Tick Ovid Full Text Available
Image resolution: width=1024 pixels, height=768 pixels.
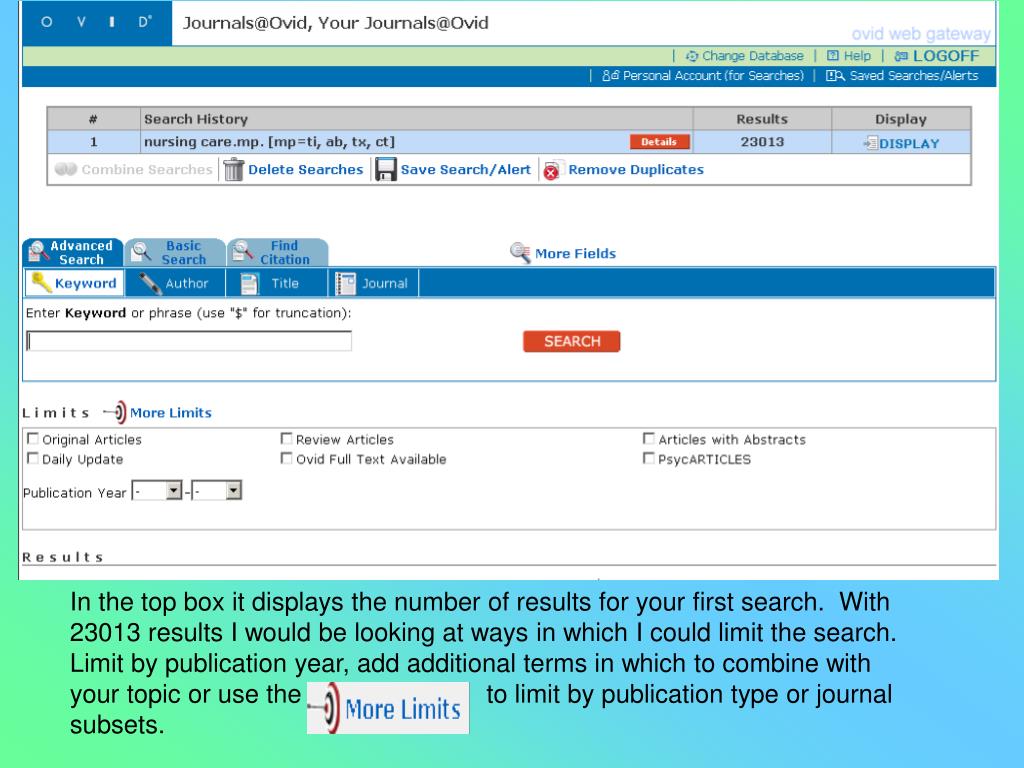(x=286, y=458)
